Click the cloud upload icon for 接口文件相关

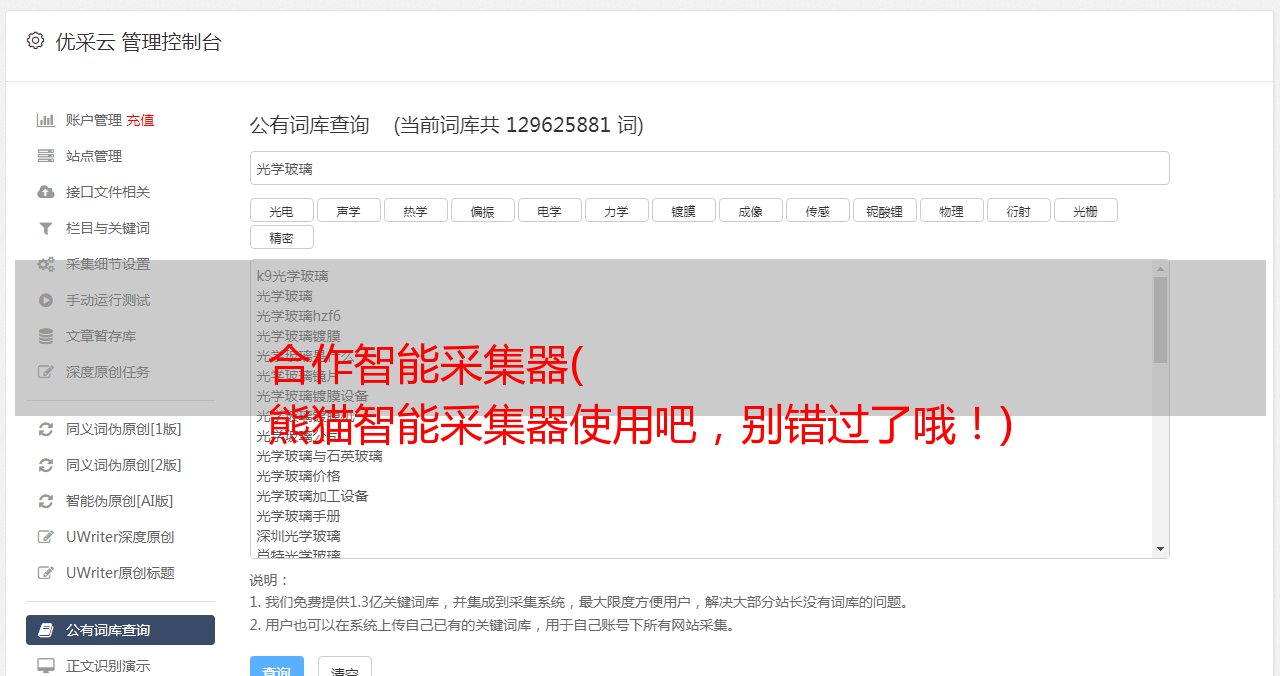(x=45, y=192)
